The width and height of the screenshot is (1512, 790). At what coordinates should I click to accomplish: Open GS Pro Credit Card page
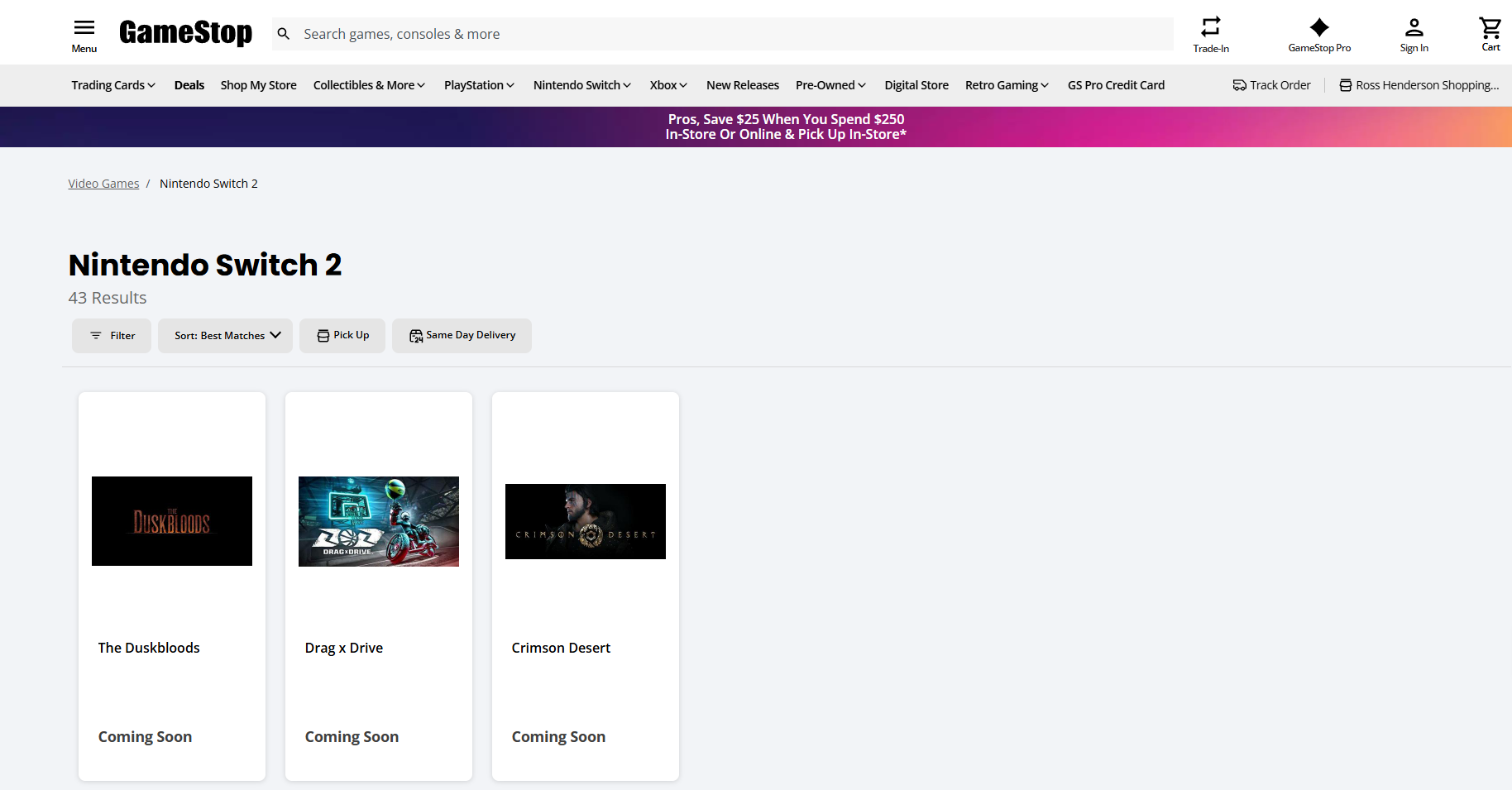click(x=1116, y=85)
